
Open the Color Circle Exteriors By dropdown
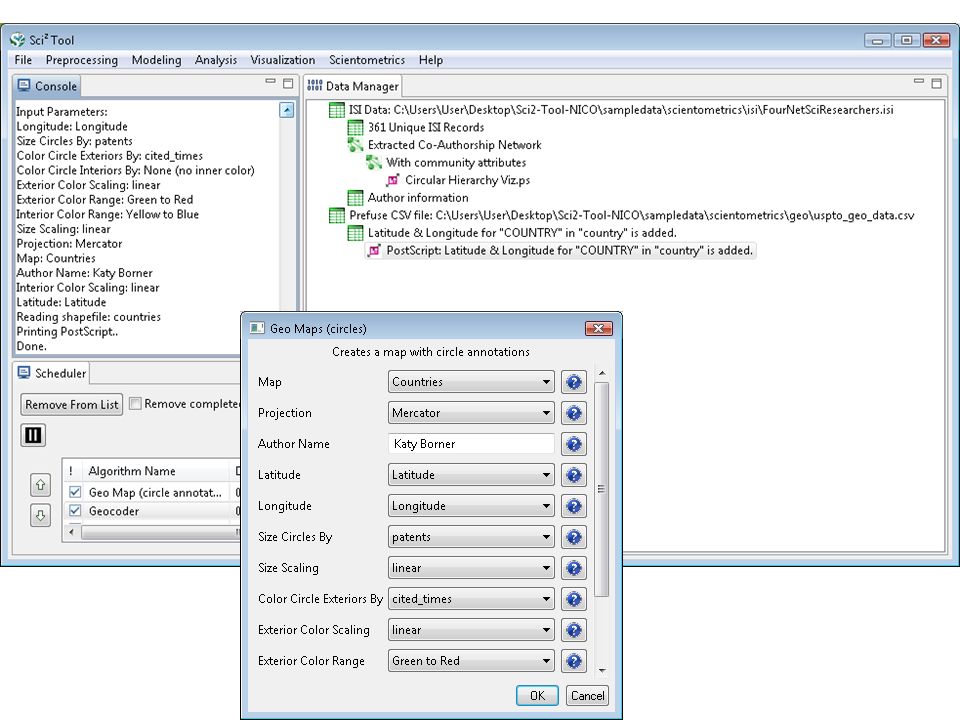coord(471,599)
